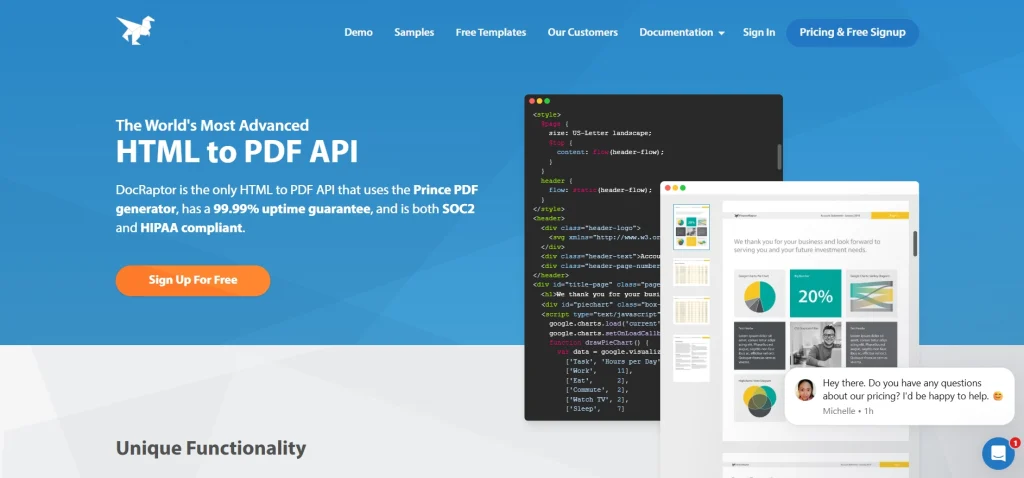Click Michelle's avatar in chat popup
This screenshot has width=1024, height=478.
point(805,390)
